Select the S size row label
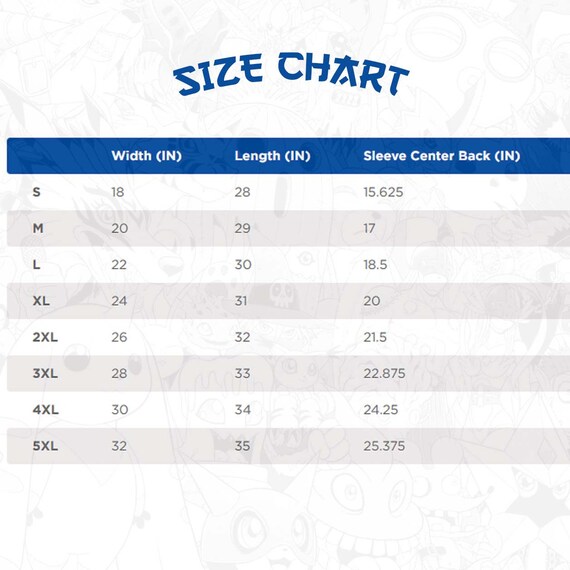Image resolution: width=570 pixels, height=570 pixels. [x=36, y=192]
